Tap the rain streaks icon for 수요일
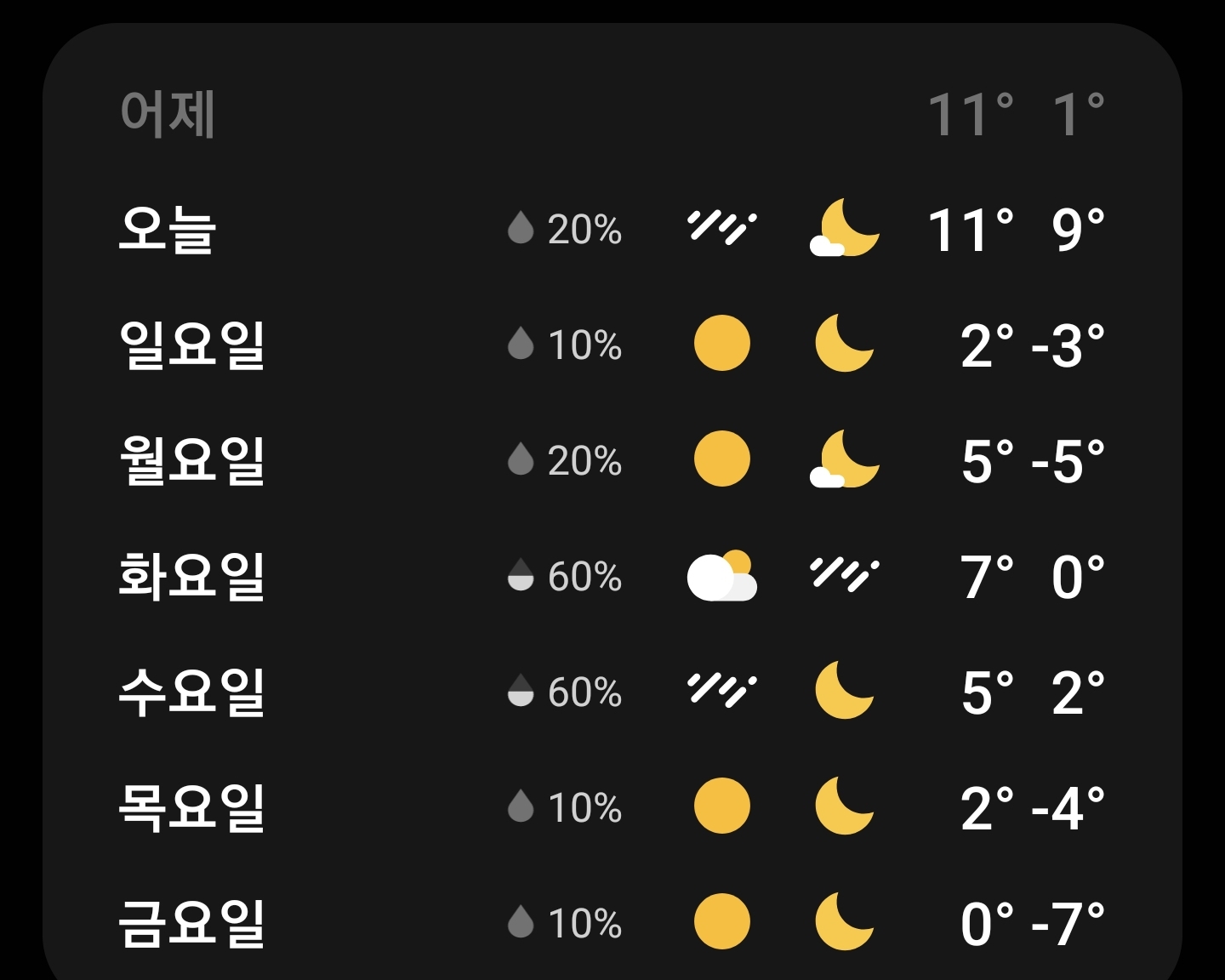 pyautogui.click(x=721, y=691)
